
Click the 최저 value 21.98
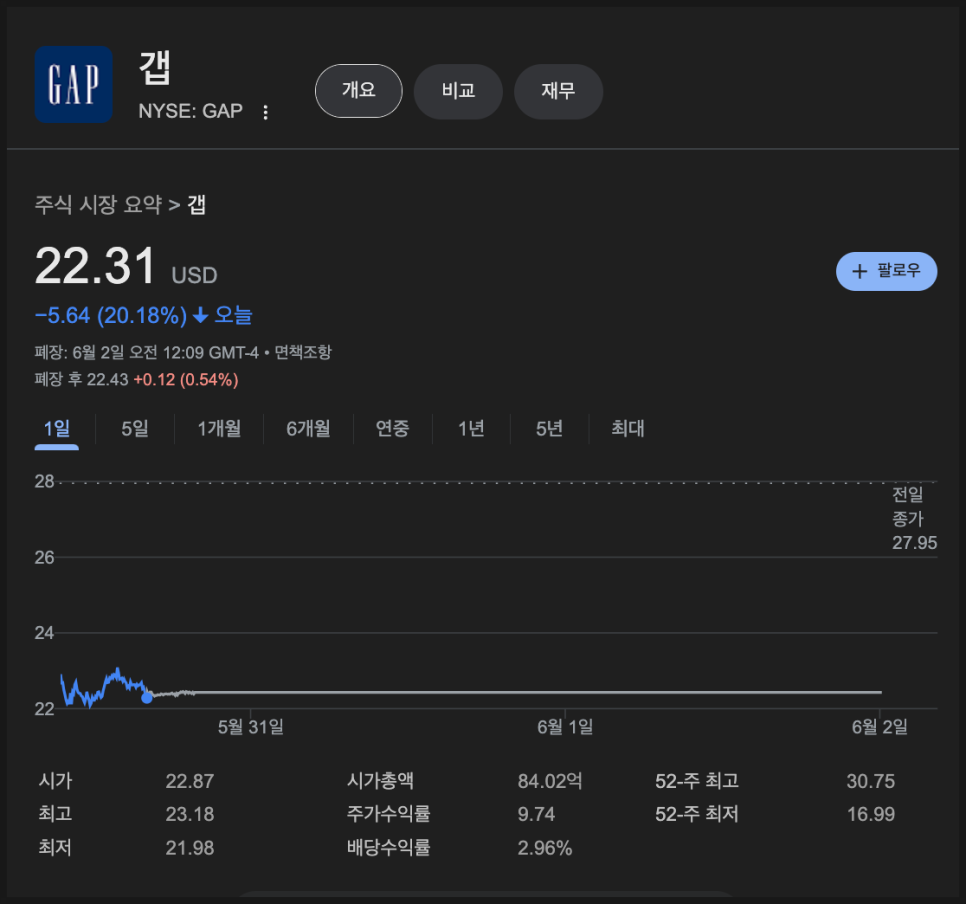pos(190,848)
